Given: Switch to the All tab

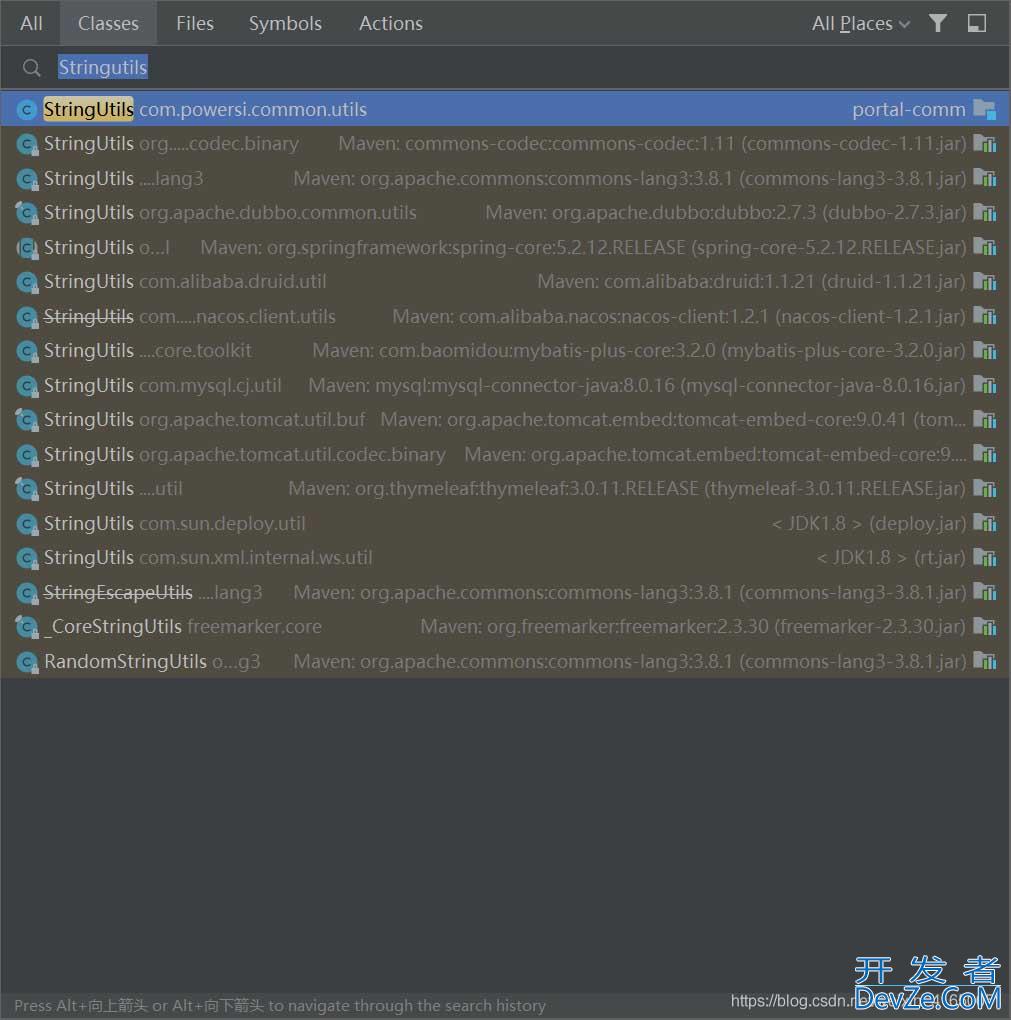Looking at the screenshot, I should click(31, 23).
